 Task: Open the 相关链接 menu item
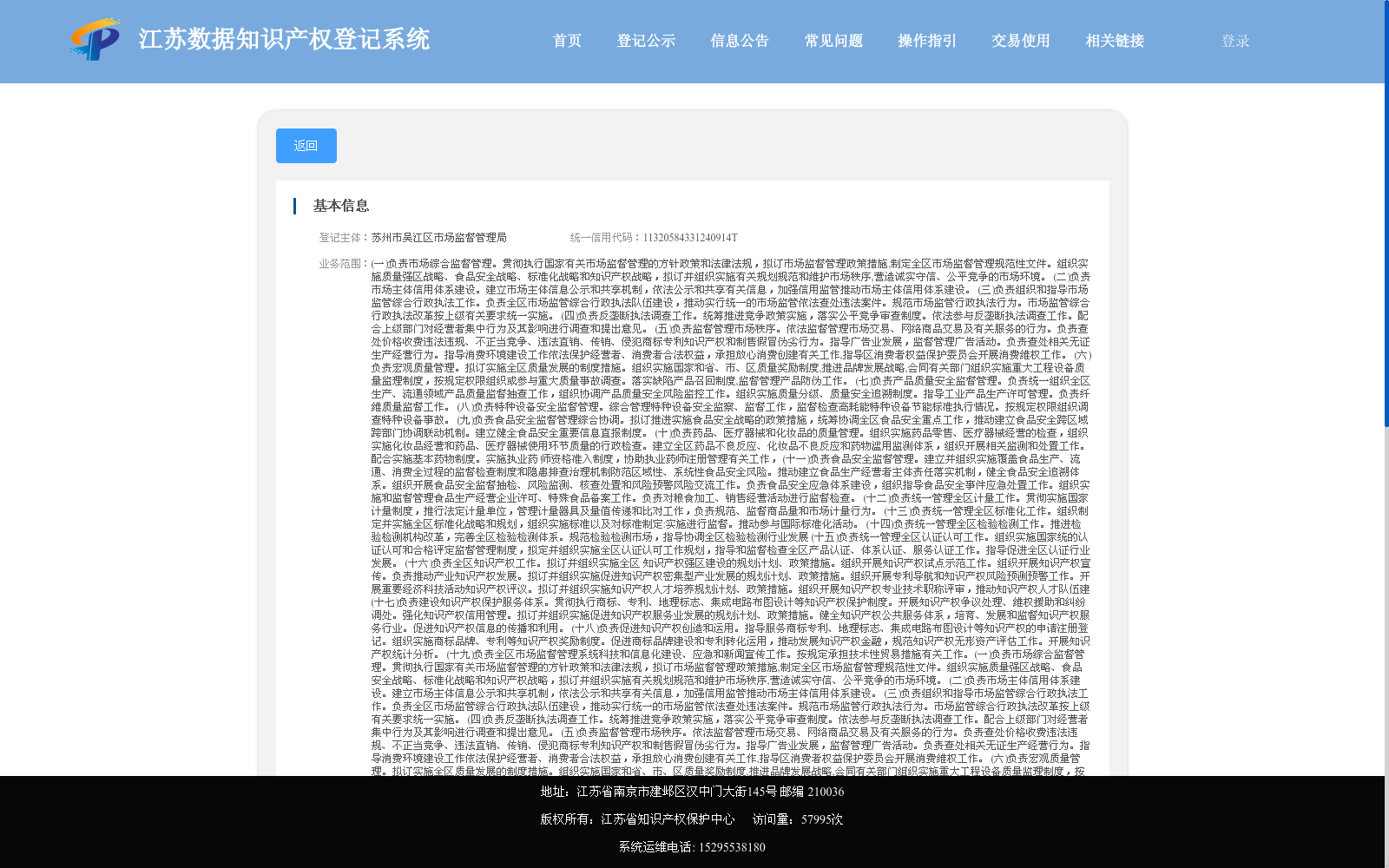pyautogui.click(x=1116, y=41)
